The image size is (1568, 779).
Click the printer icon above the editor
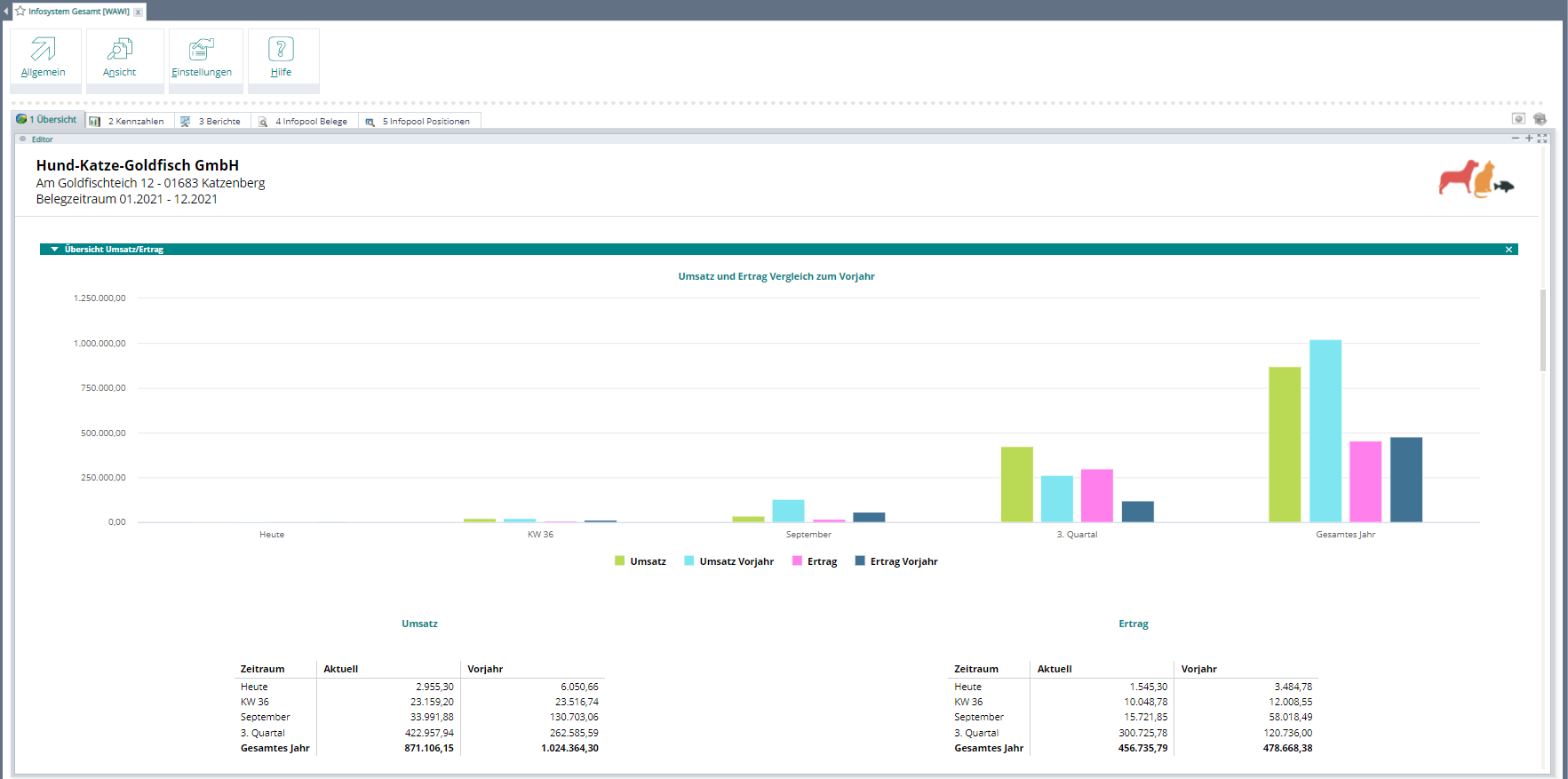pos(1540,119)
